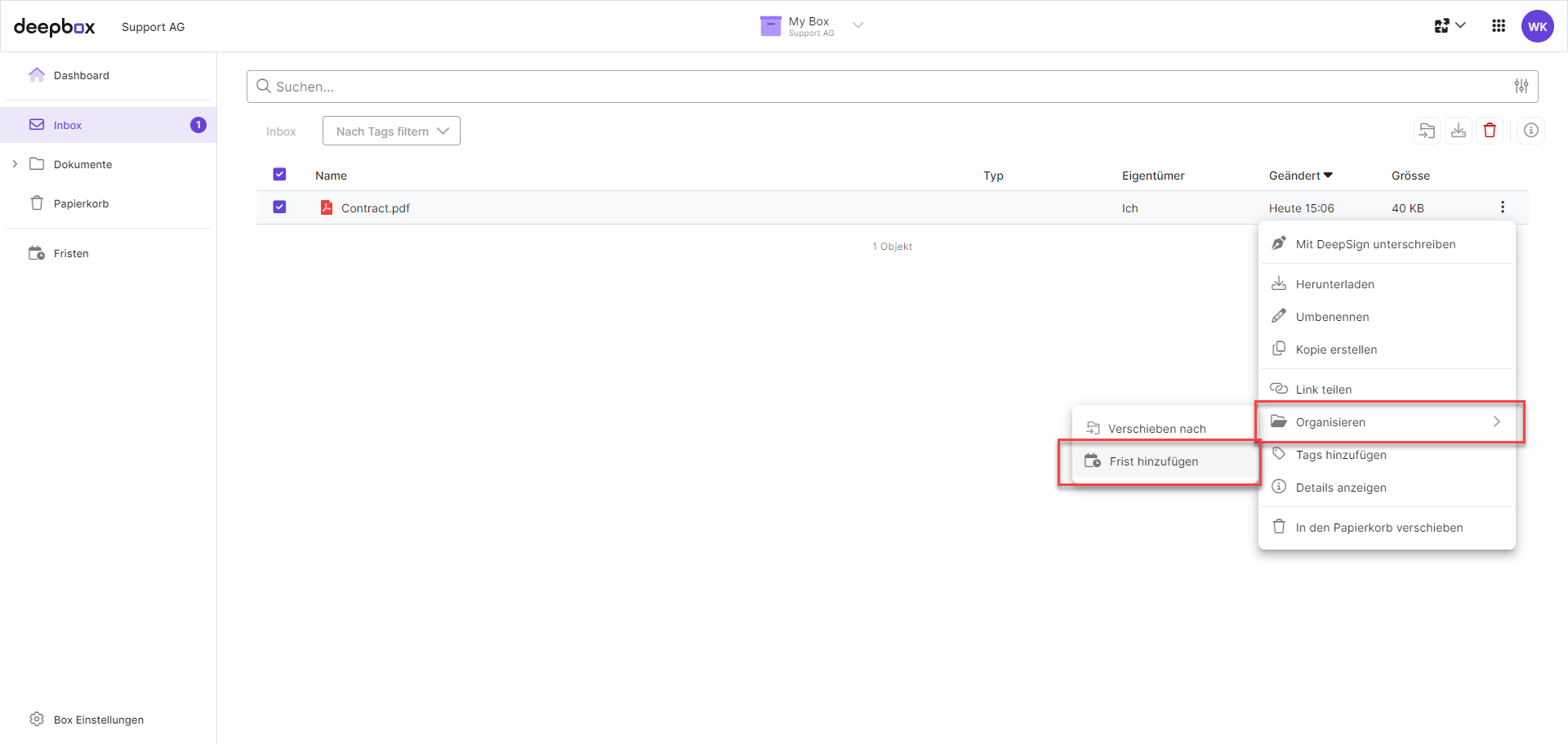Open Fristen from the sidebar

point(71,253)
